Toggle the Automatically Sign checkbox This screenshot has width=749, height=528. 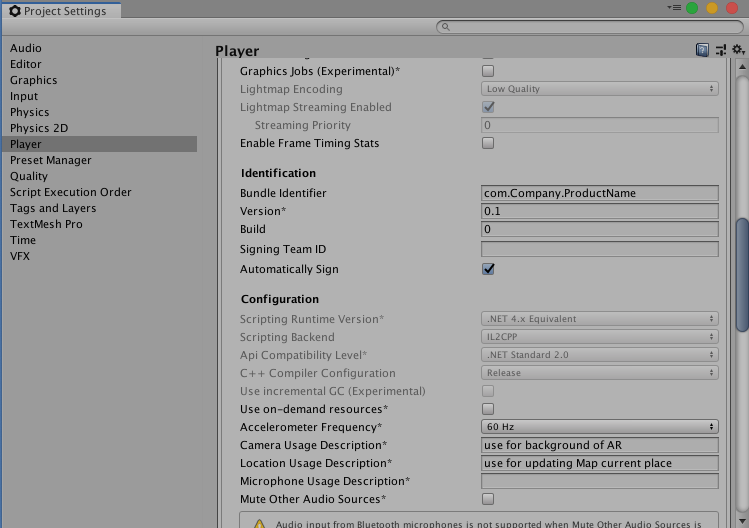coord(488,269)
